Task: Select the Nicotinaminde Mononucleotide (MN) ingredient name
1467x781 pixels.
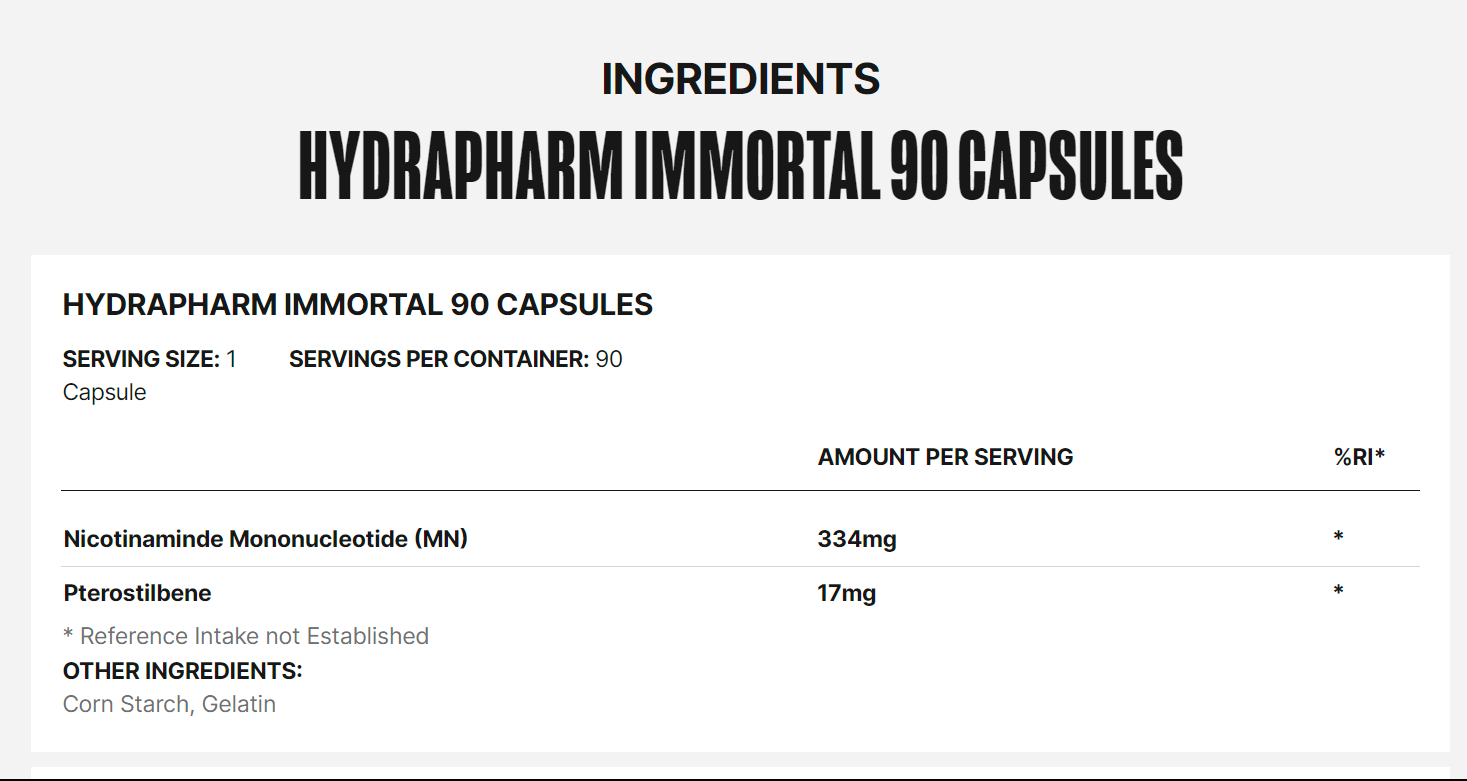Action: (x=265, y=539)
